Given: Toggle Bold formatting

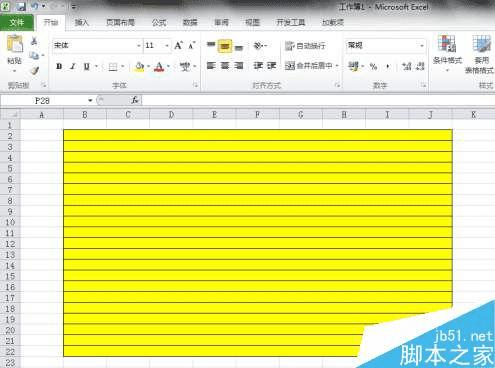Looking at the screenshot, I should [x=59, y=67].
